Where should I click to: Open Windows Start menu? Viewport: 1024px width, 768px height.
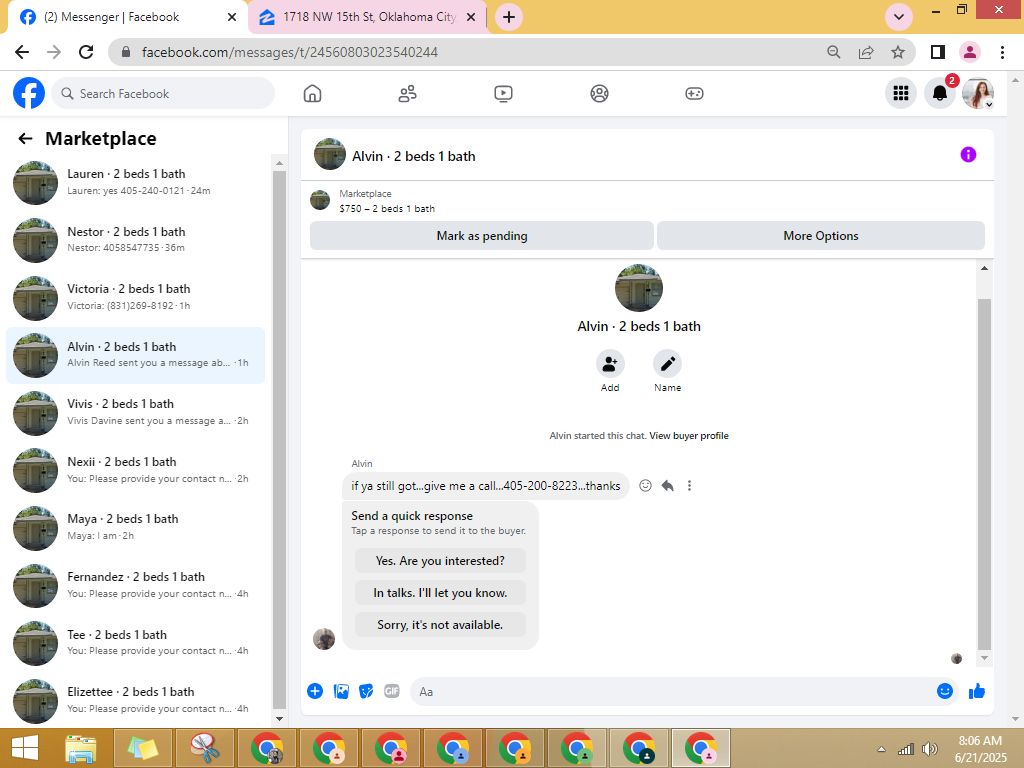tap(25, 748)
